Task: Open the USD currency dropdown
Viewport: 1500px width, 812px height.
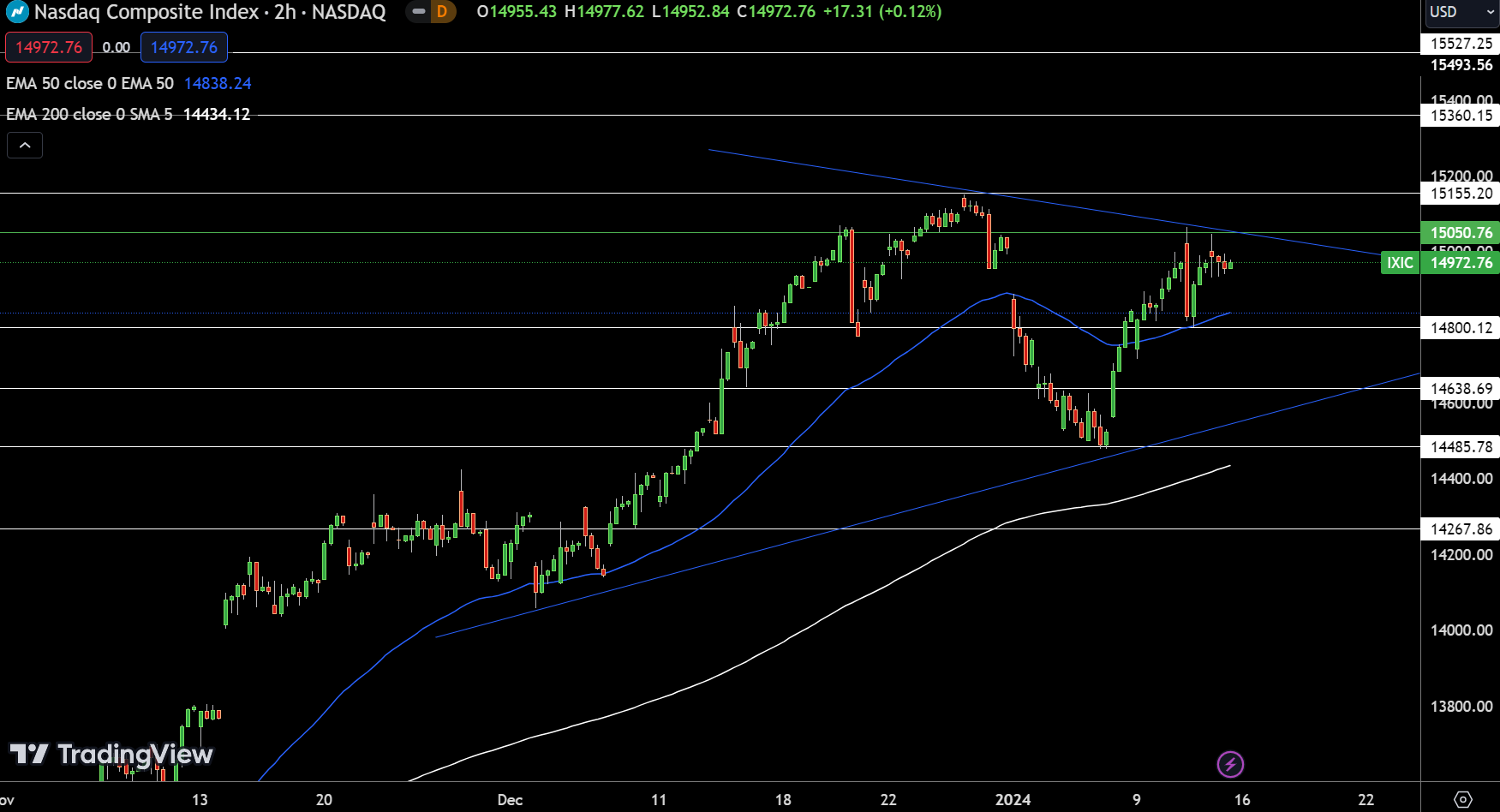Action: pyautogui.click(x=1460, y=12)
